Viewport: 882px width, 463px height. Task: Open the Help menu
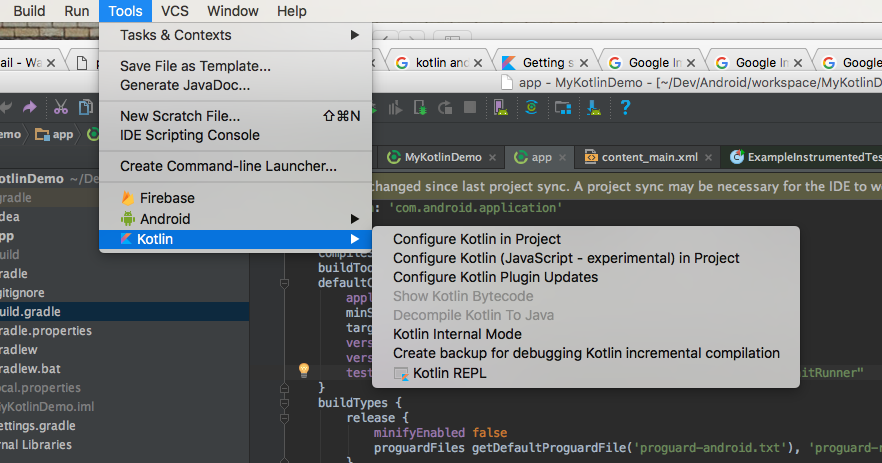[291, 11]
